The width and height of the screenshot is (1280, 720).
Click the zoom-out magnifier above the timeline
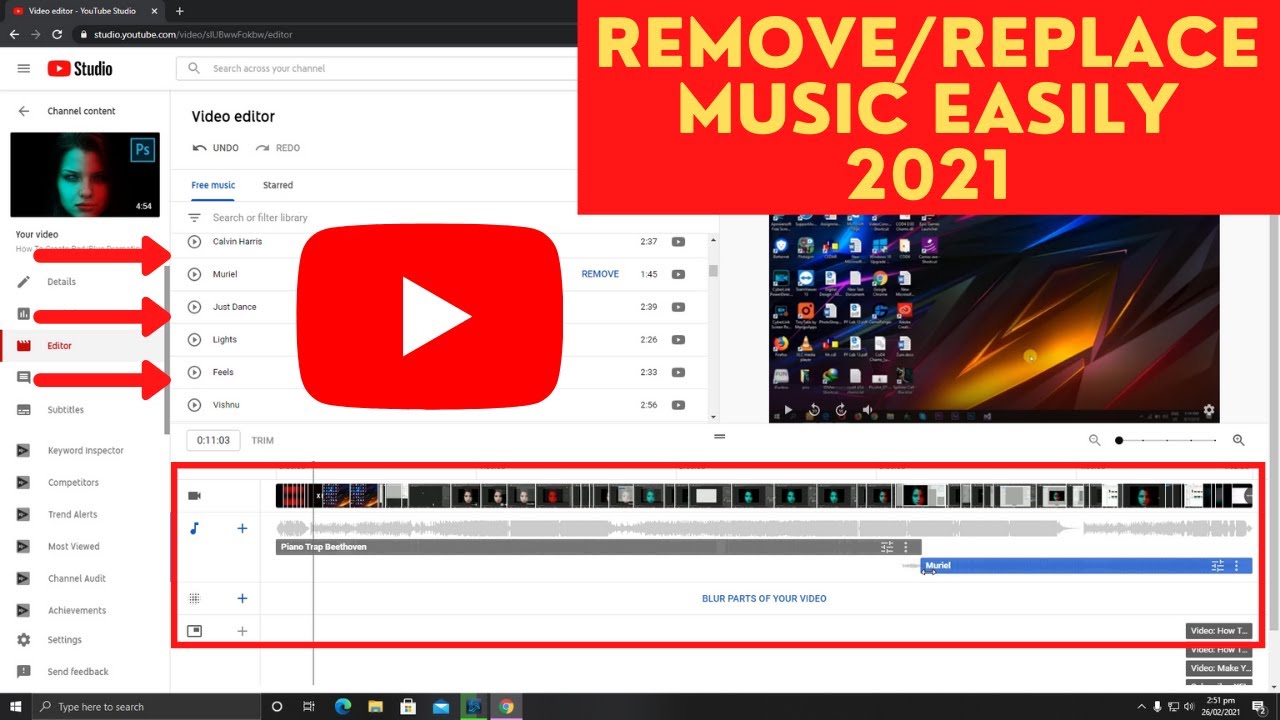1094,440
